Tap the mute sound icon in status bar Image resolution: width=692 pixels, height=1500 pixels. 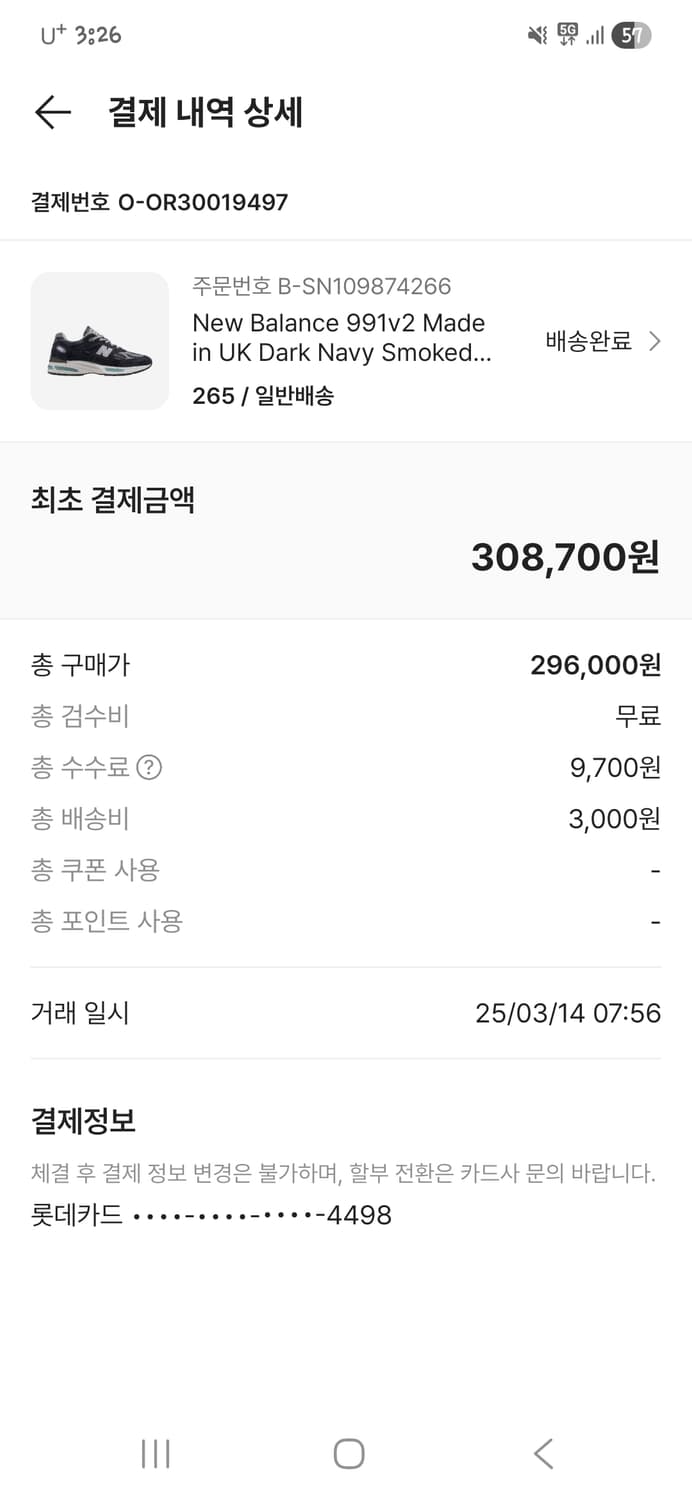click(x=537, y=33)
